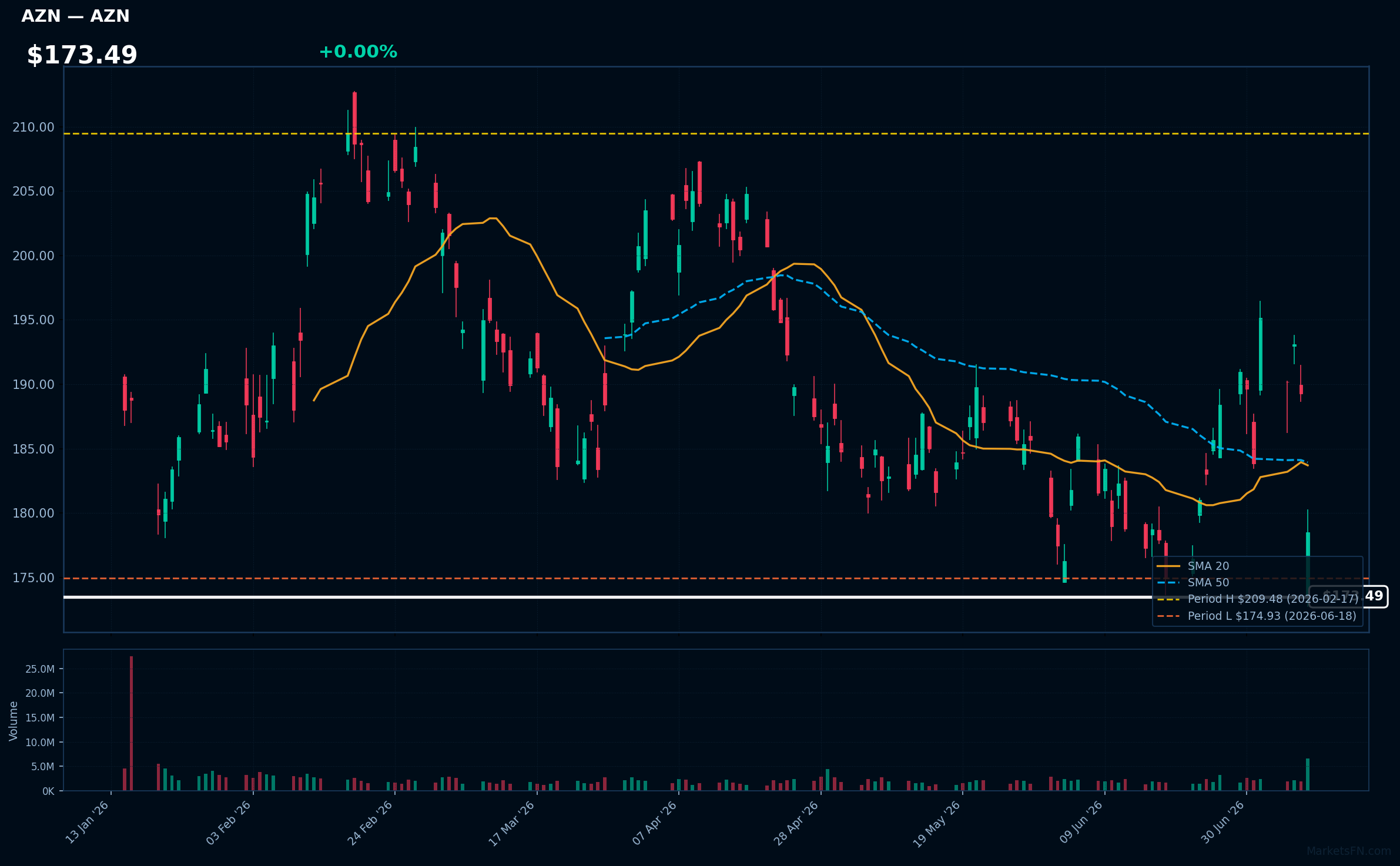Image resolution: width=1400 pixels, height=866 pixels.
Task: Click the 5.0M volume axis label
Action: [43, 766]
